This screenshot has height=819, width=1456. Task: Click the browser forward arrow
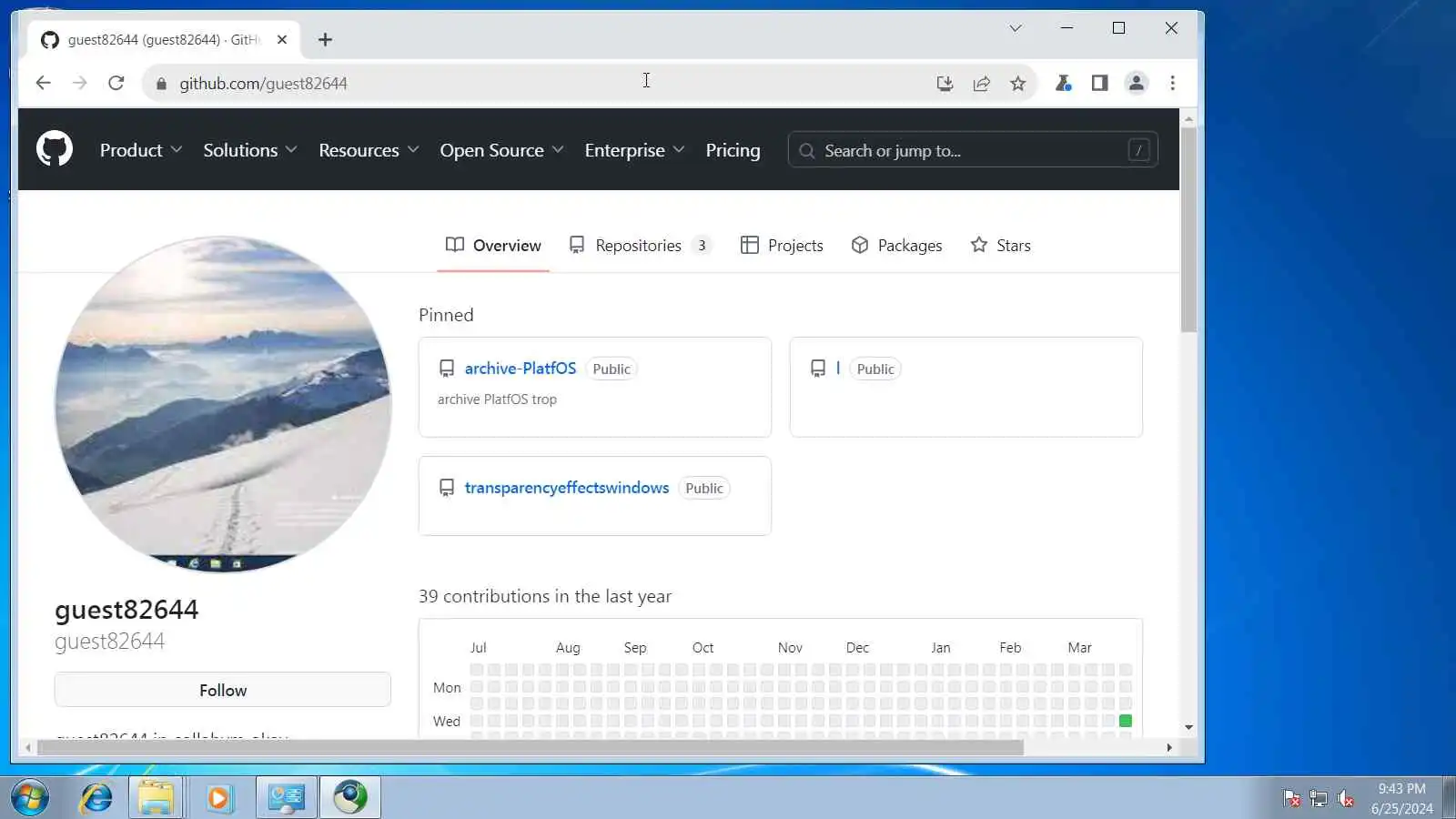click(x=80, y=83)
